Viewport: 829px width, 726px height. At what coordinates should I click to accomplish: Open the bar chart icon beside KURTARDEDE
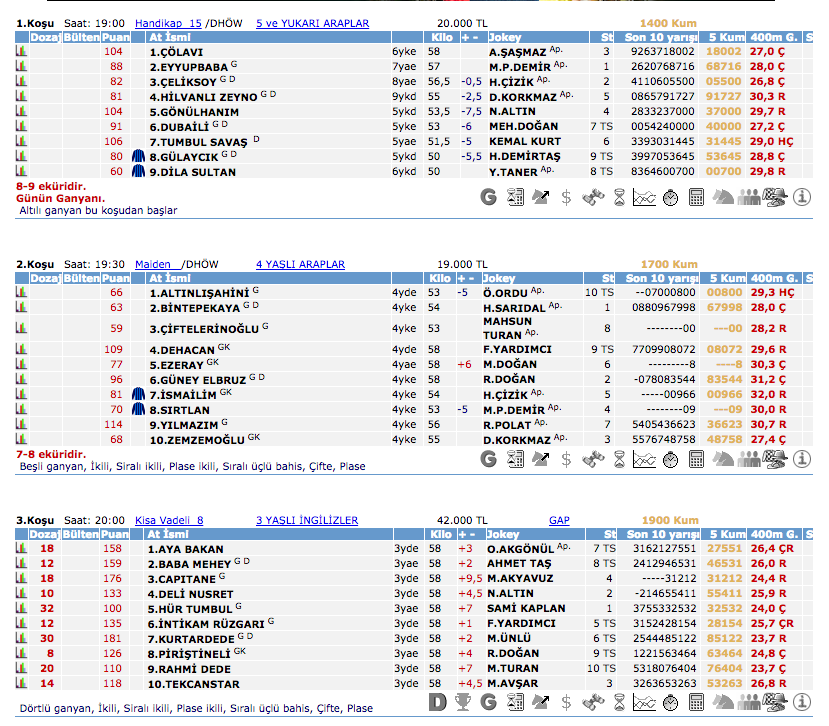click(21, 638)
